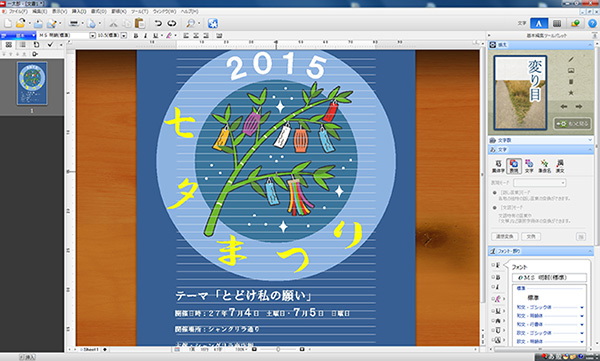
Task: Open the ツール(T) menu
Action: [x=139, y=11]
